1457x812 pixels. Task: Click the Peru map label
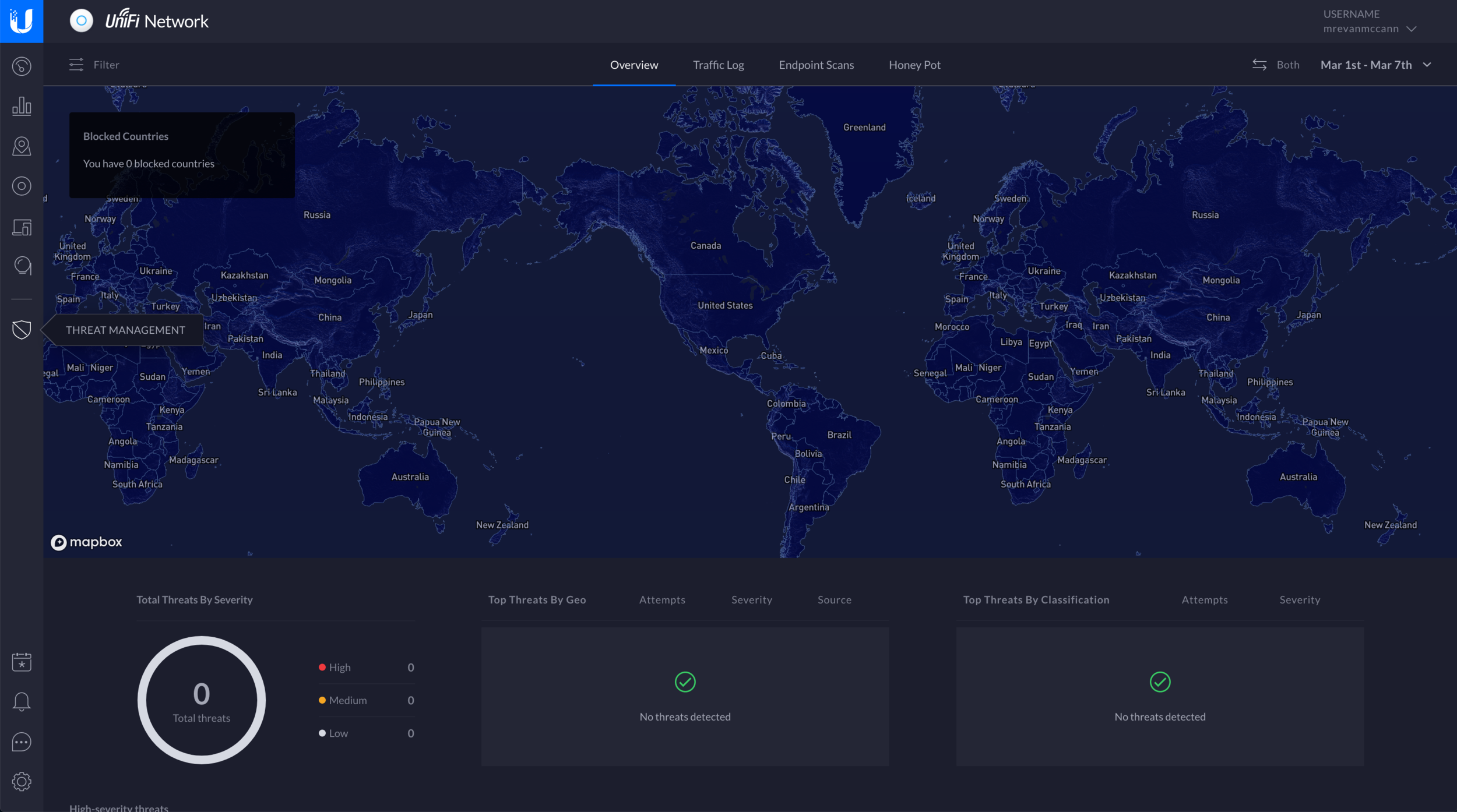[x=781, y=436]
